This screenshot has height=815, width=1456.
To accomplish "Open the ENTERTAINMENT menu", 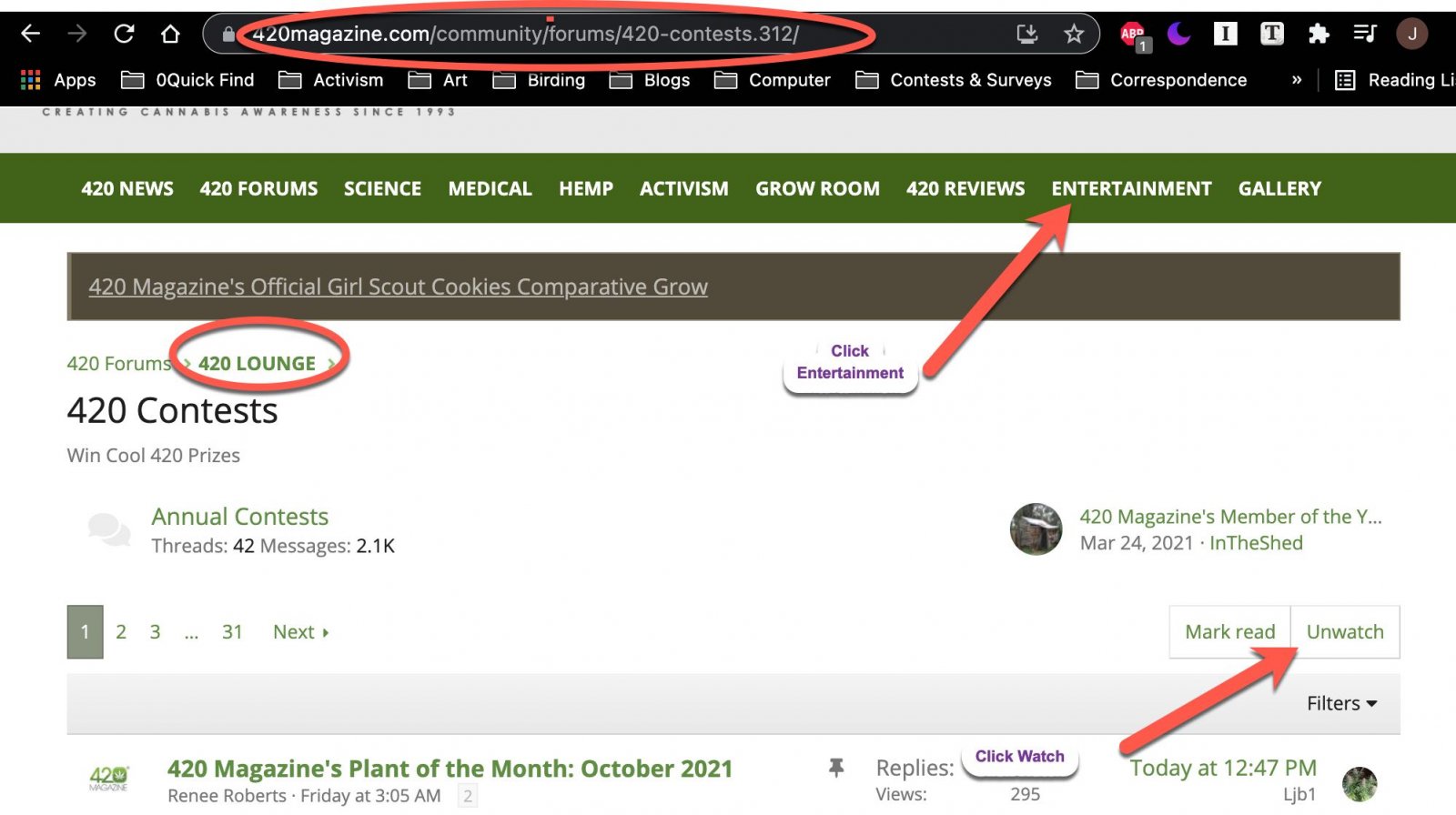I will [x=1131, y=188].
